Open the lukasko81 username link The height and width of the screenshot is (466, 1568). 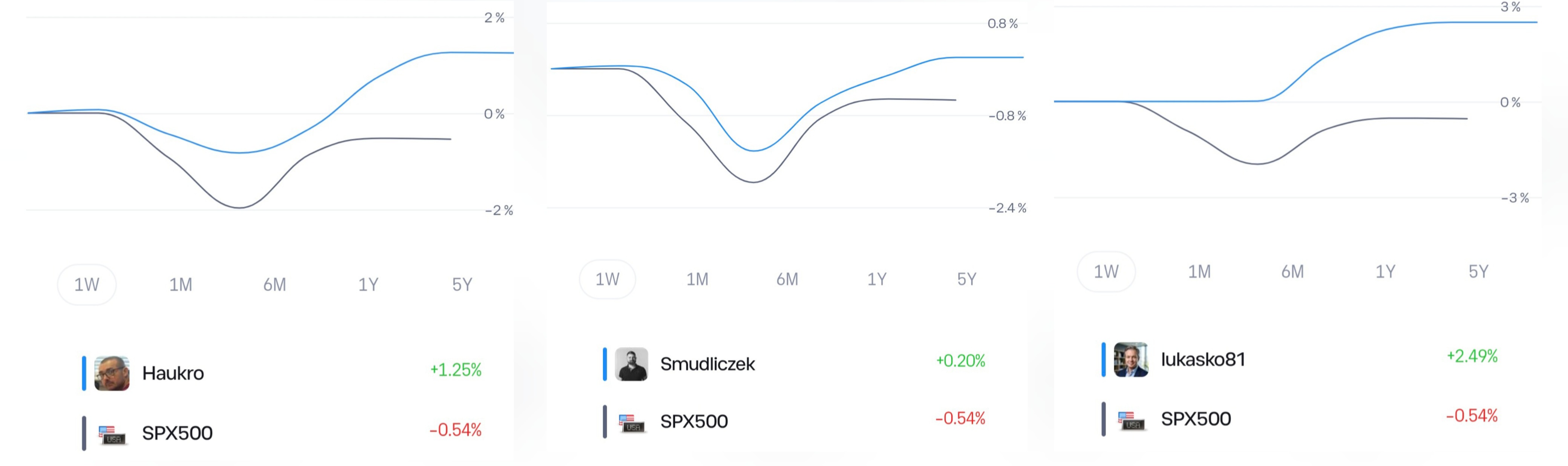point(1203,359)
